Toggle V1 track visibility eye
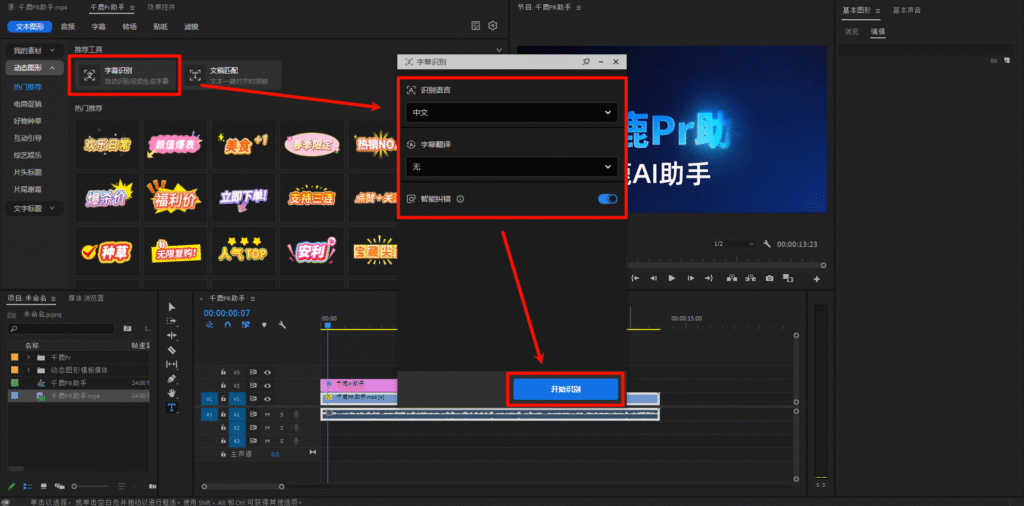1024x506 pixels. [x=267, y=398]
